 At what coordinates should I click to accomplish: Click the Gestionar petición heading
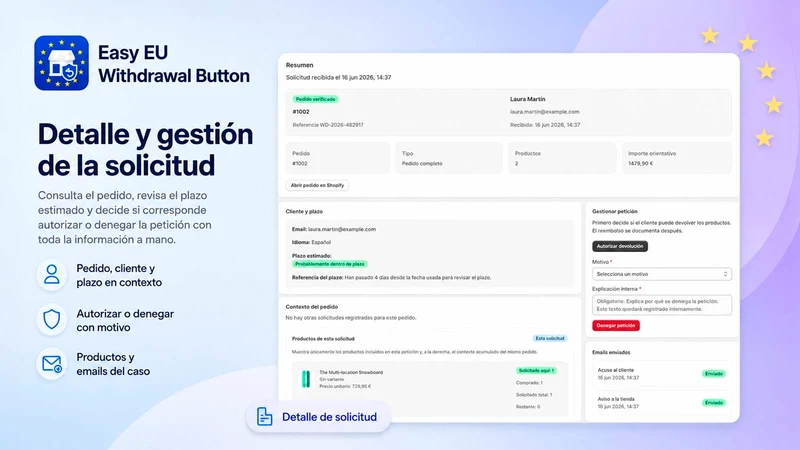click(615, 211)
